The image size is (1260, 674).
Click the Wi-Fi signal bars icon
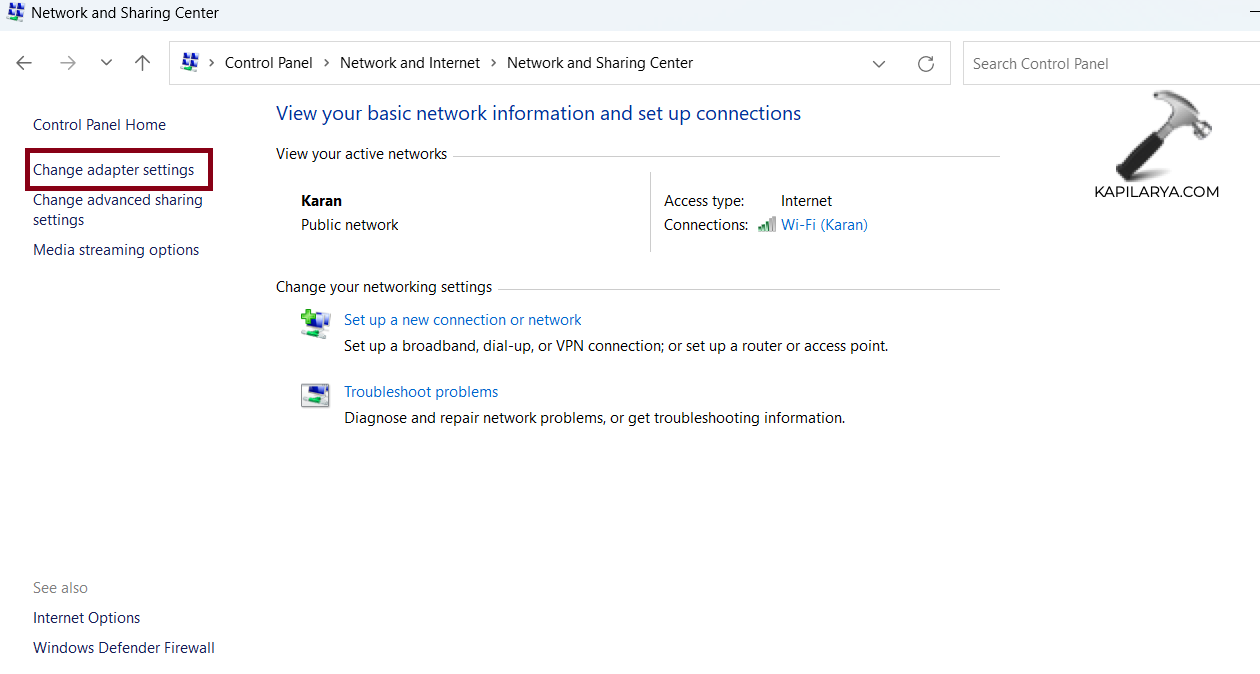[766, 225]
